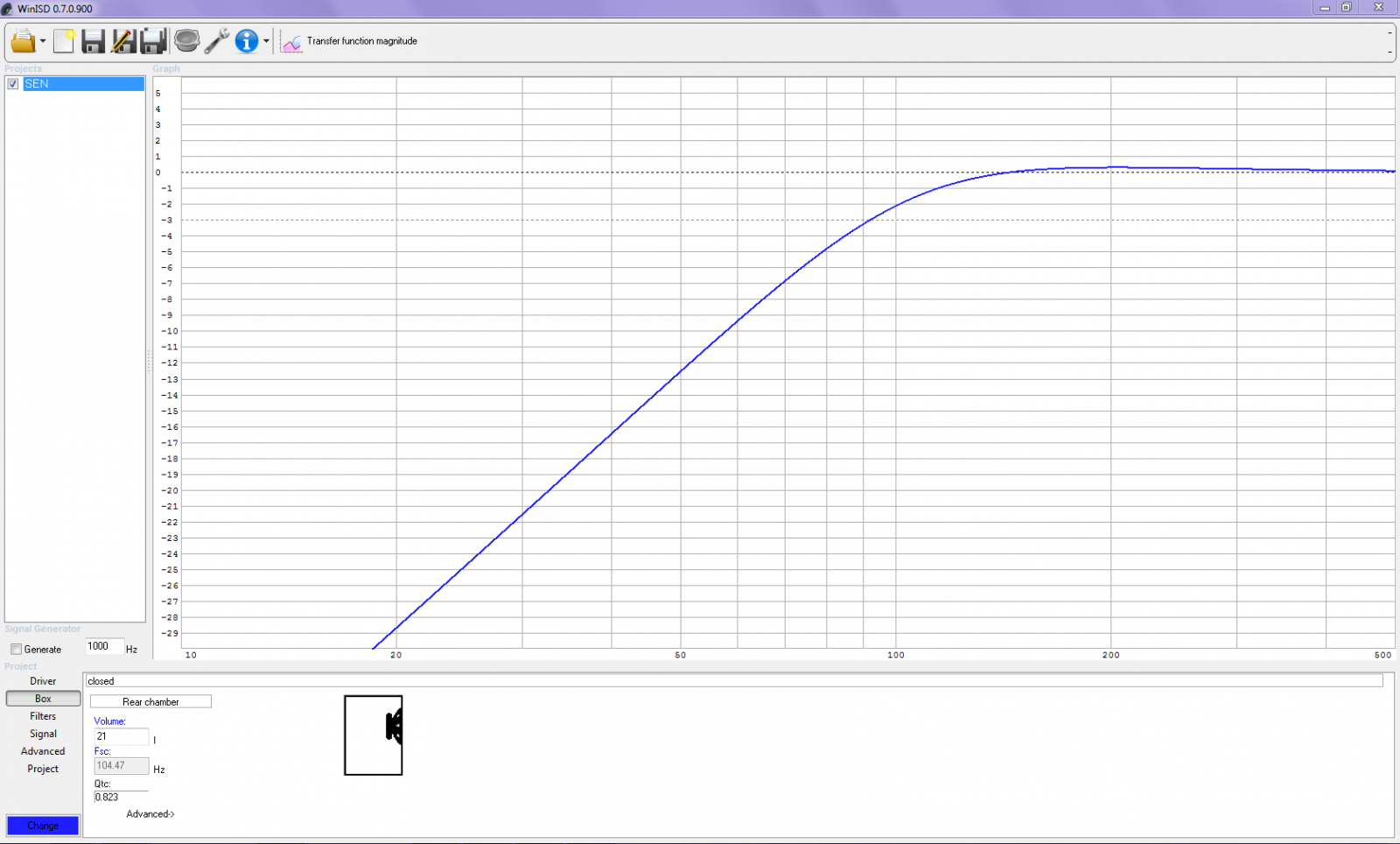Switch to the Filters tab

tap(43, 716)
